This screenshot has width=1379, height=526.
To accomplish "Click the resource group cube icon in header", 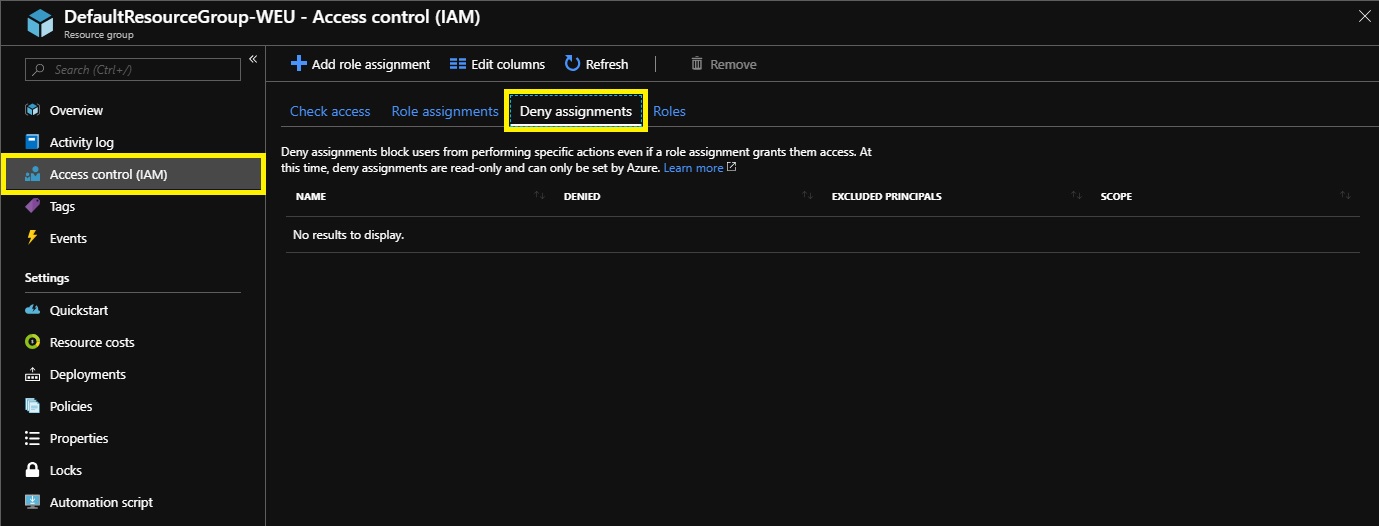I will click(x=40, y=24).
